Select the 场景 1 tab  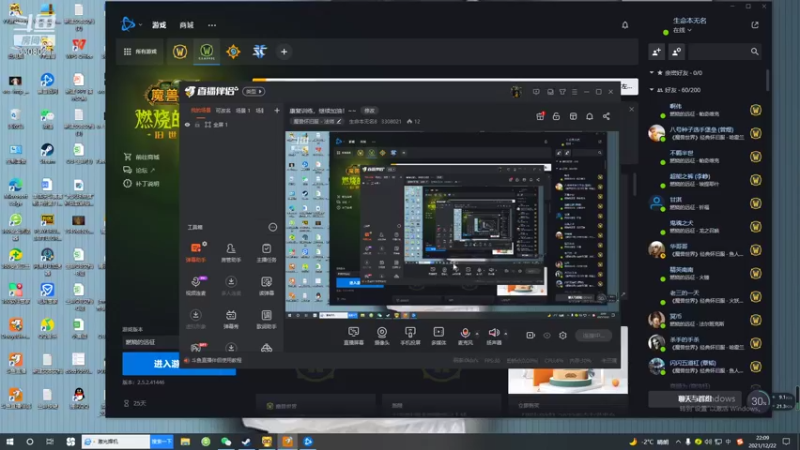pyautogui.click(x=243, y=110)
